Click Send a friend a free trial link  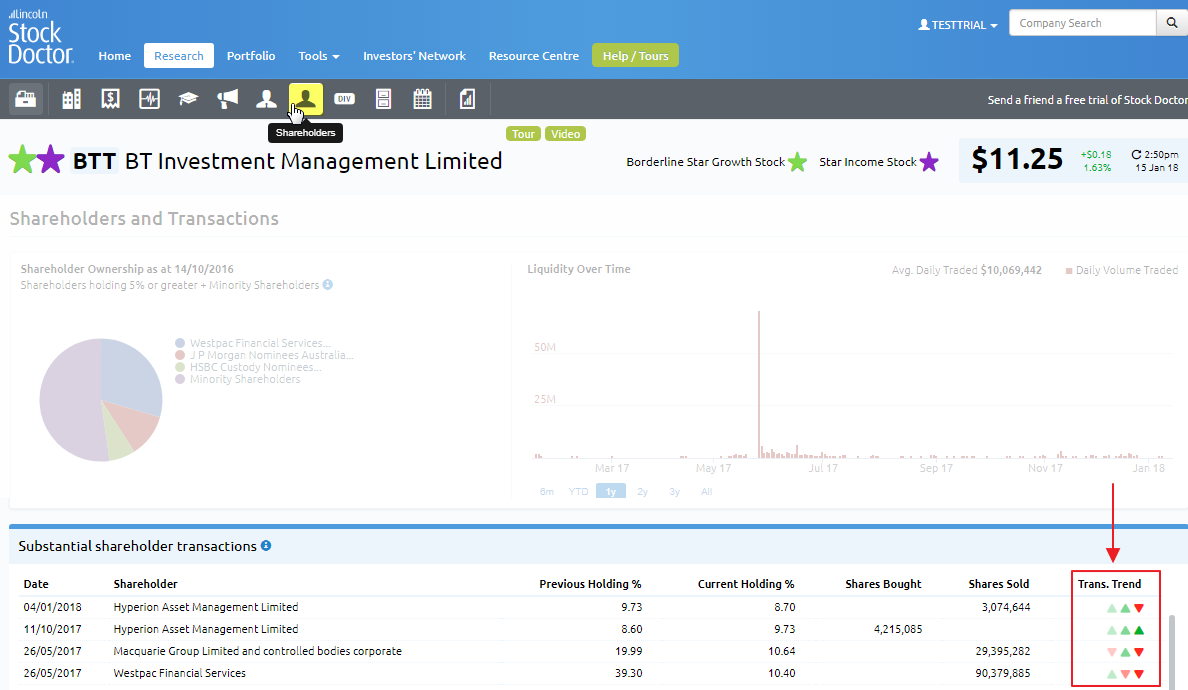[x=1087, y=100]
